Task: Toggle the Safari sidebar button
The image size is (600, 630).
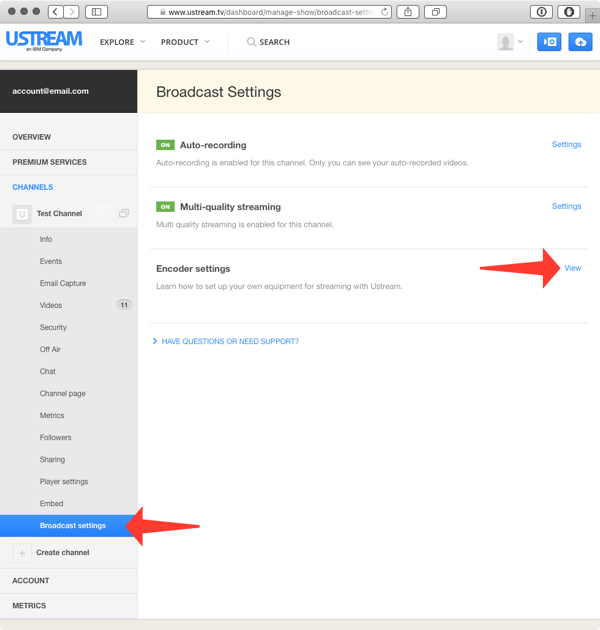Action: click(x=96, y=12)
